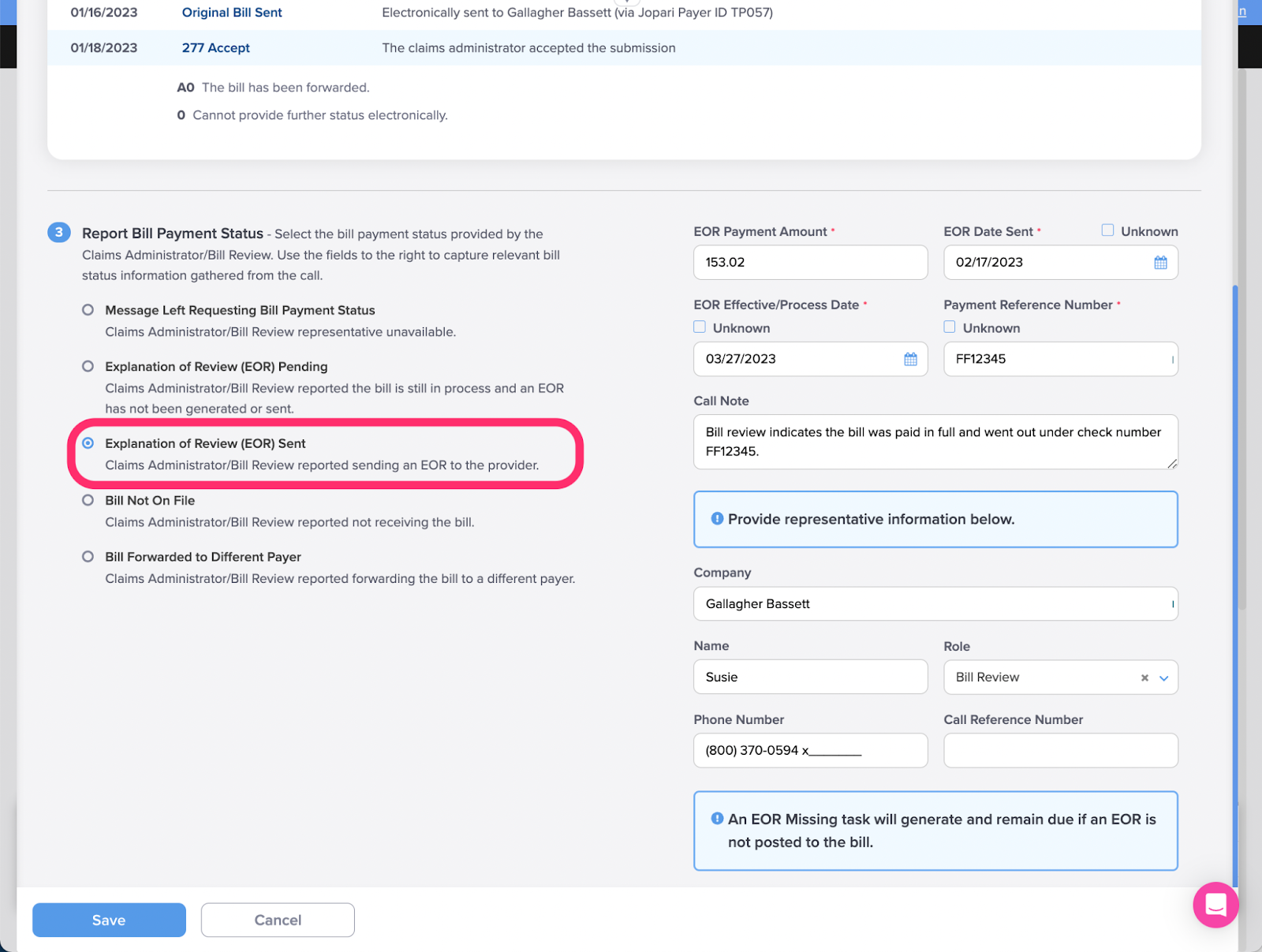Check Unknown under EOR Effective/Process Date
The image size is (1262, 952).
coord(700,327)
